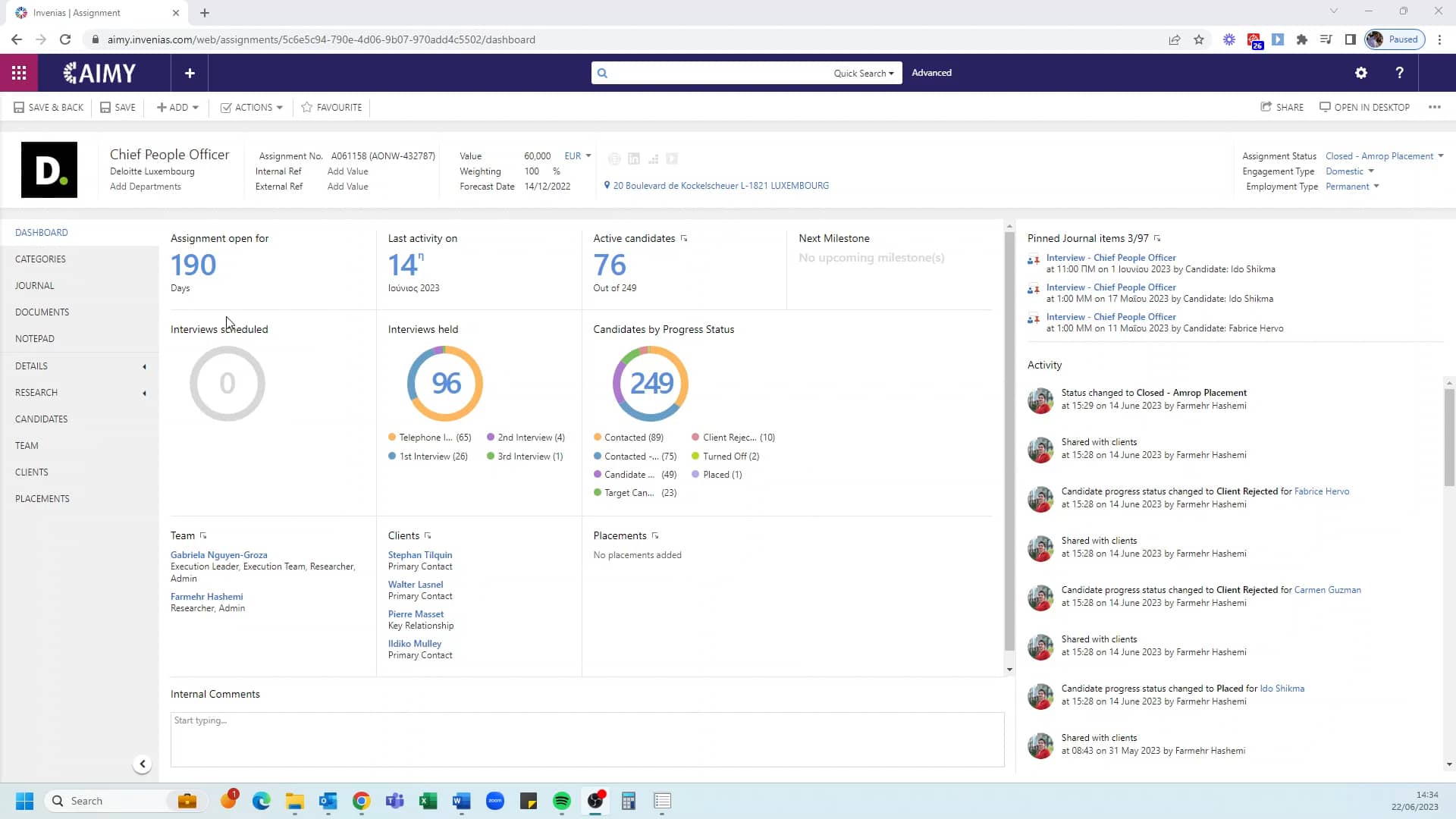Open Clients section pop-out icon

(428, 536)
